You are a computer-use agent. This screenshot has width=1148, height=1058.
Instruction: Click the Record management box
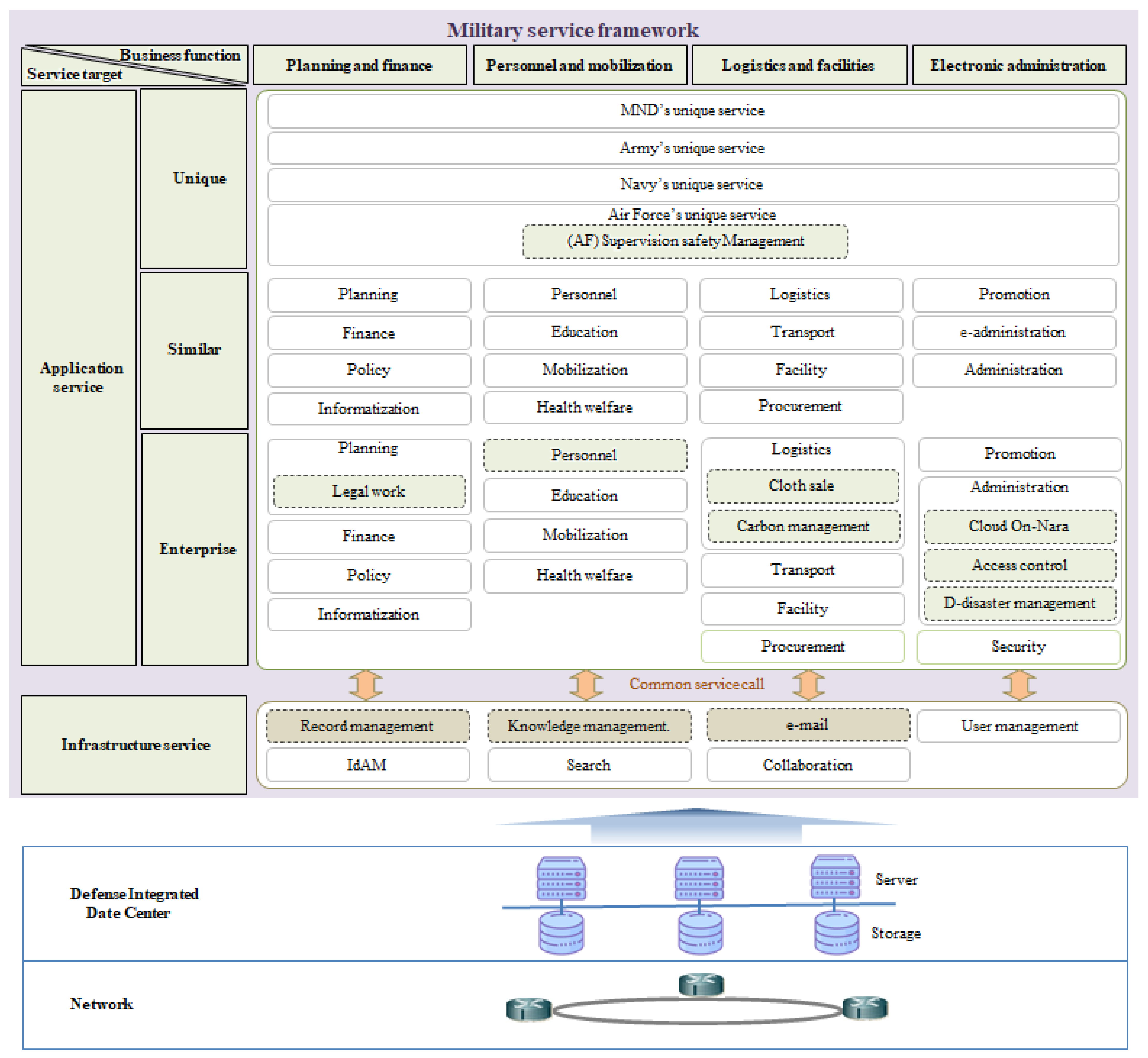click(x=367, y=726)
